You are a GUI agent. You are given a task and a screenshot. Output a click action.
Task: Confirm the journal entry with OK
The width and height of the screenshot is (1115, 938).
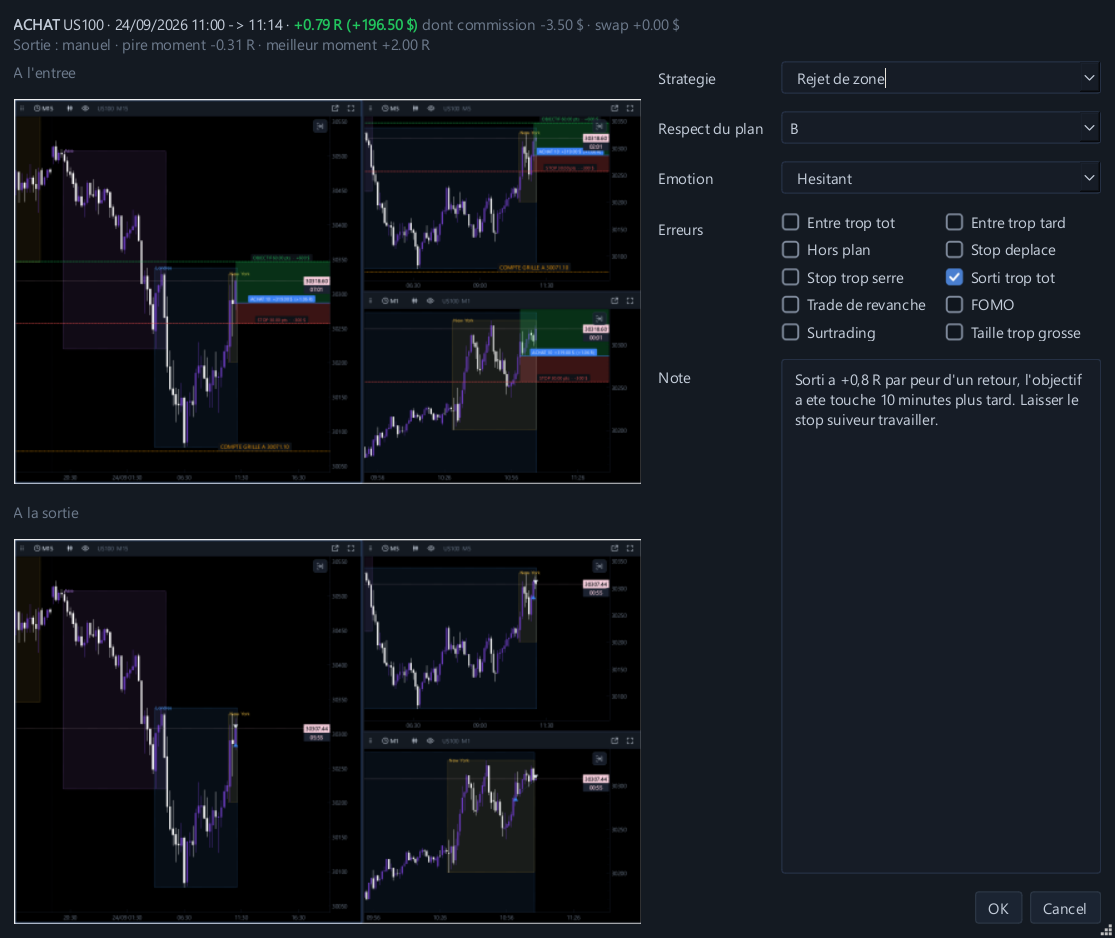[x=998, y=908]
